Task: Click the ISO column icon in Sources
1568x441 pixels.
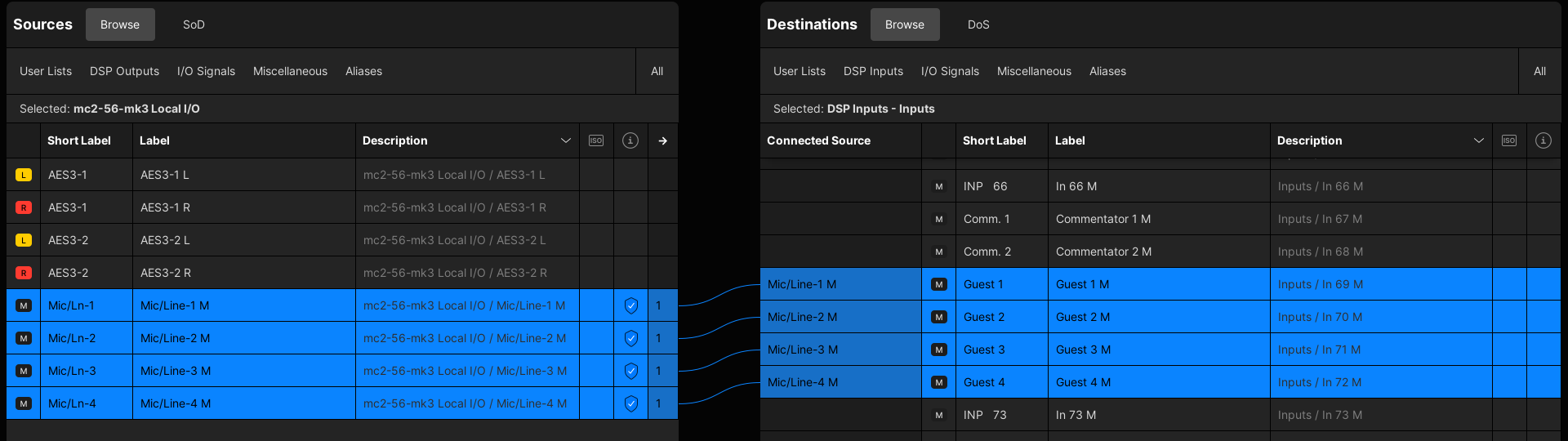Action: (596, 140)
